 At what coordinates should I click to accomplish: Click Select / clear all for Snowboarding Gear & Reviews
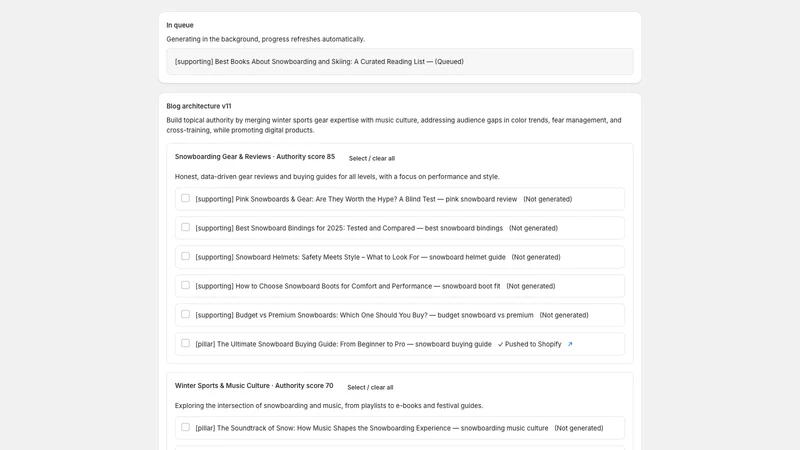pyautogui.click(x=371, y=159)
